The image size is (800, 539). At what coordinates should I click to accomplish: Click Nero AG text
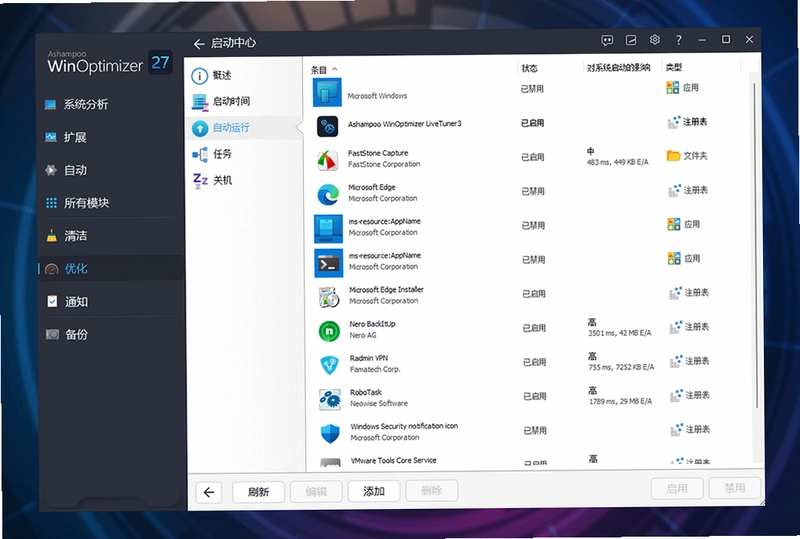363,335
